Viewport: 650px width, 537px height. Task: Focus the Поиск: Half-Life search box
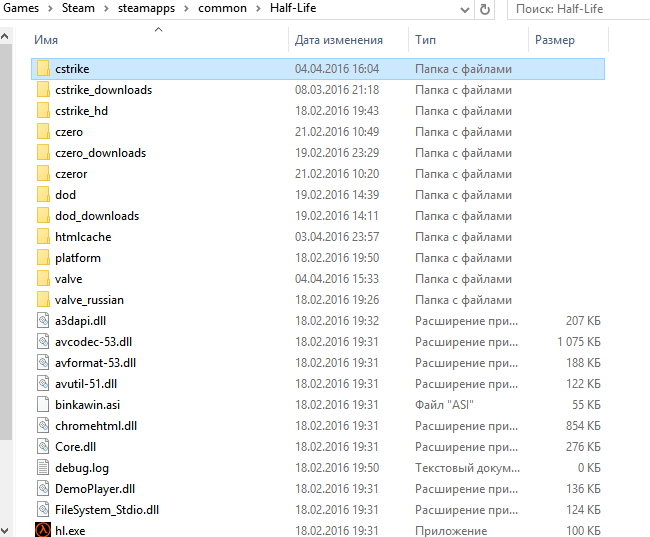pos(579,9)
